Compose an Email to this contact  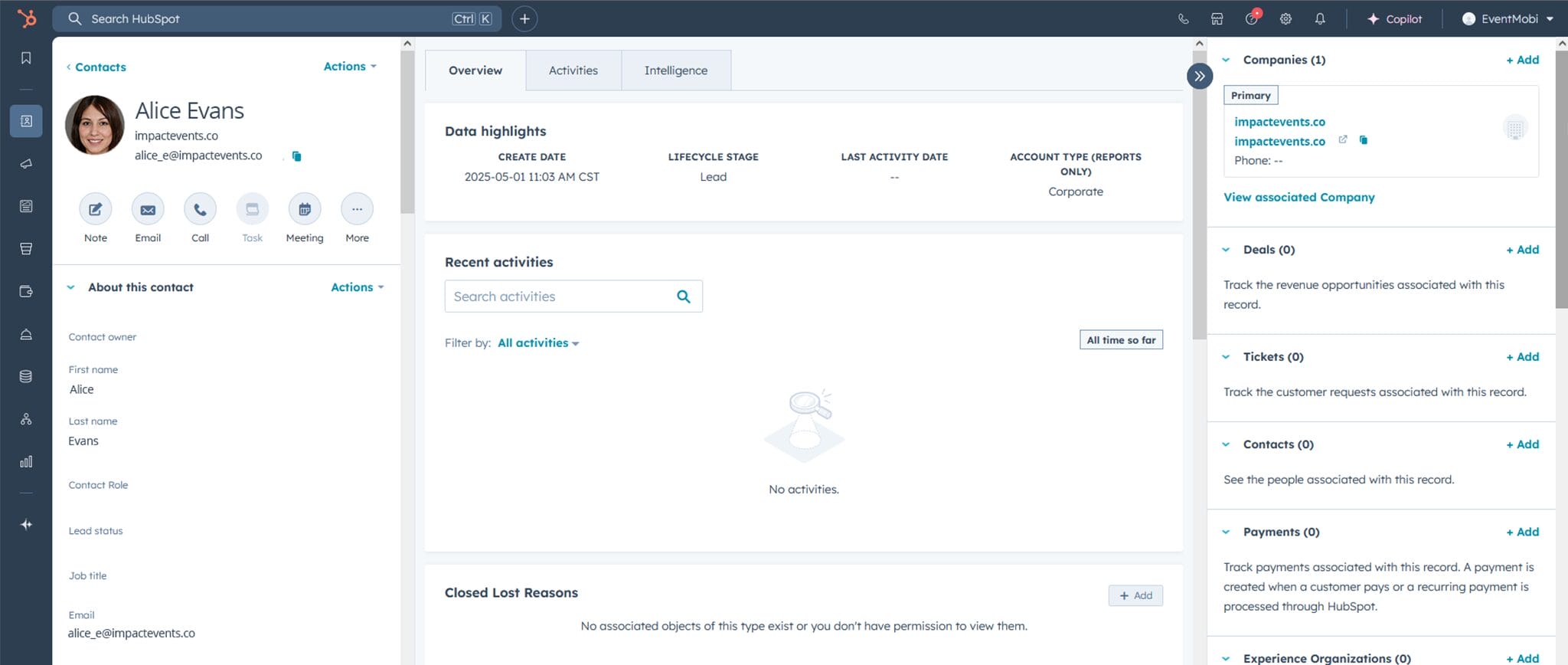(x=148, y=209)
